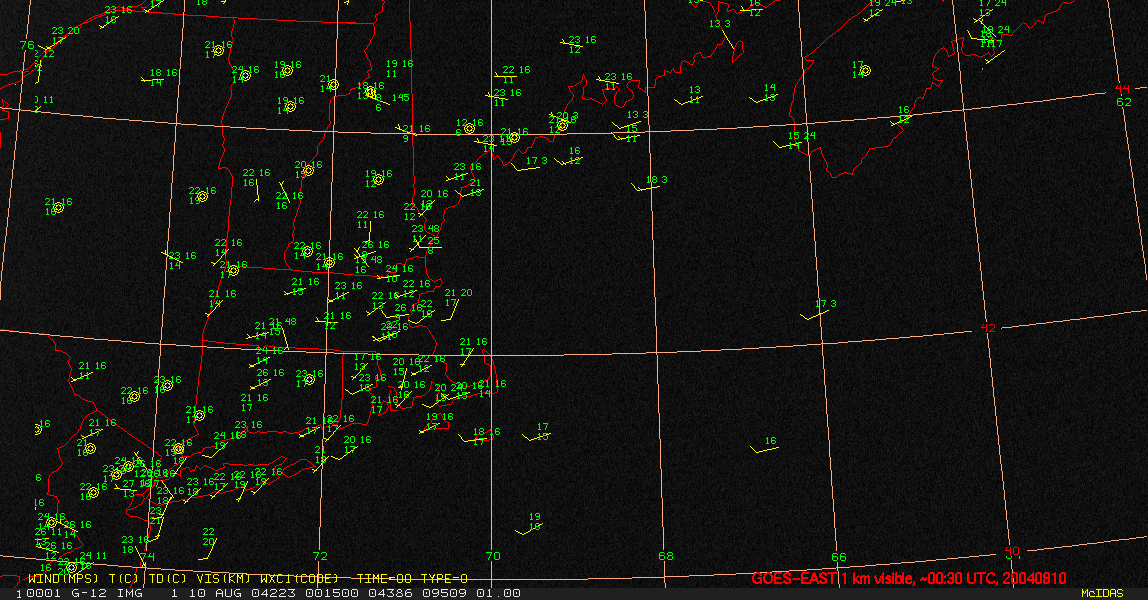
Task: Click the TIME=00 legend text
Action: point(383,579)
